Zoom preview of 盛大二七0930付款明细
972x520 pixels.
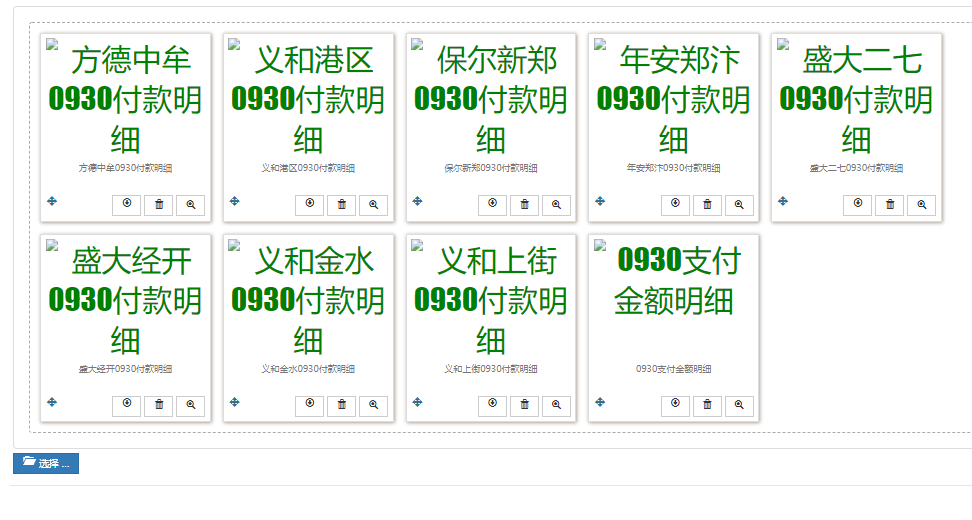[922, 205]
